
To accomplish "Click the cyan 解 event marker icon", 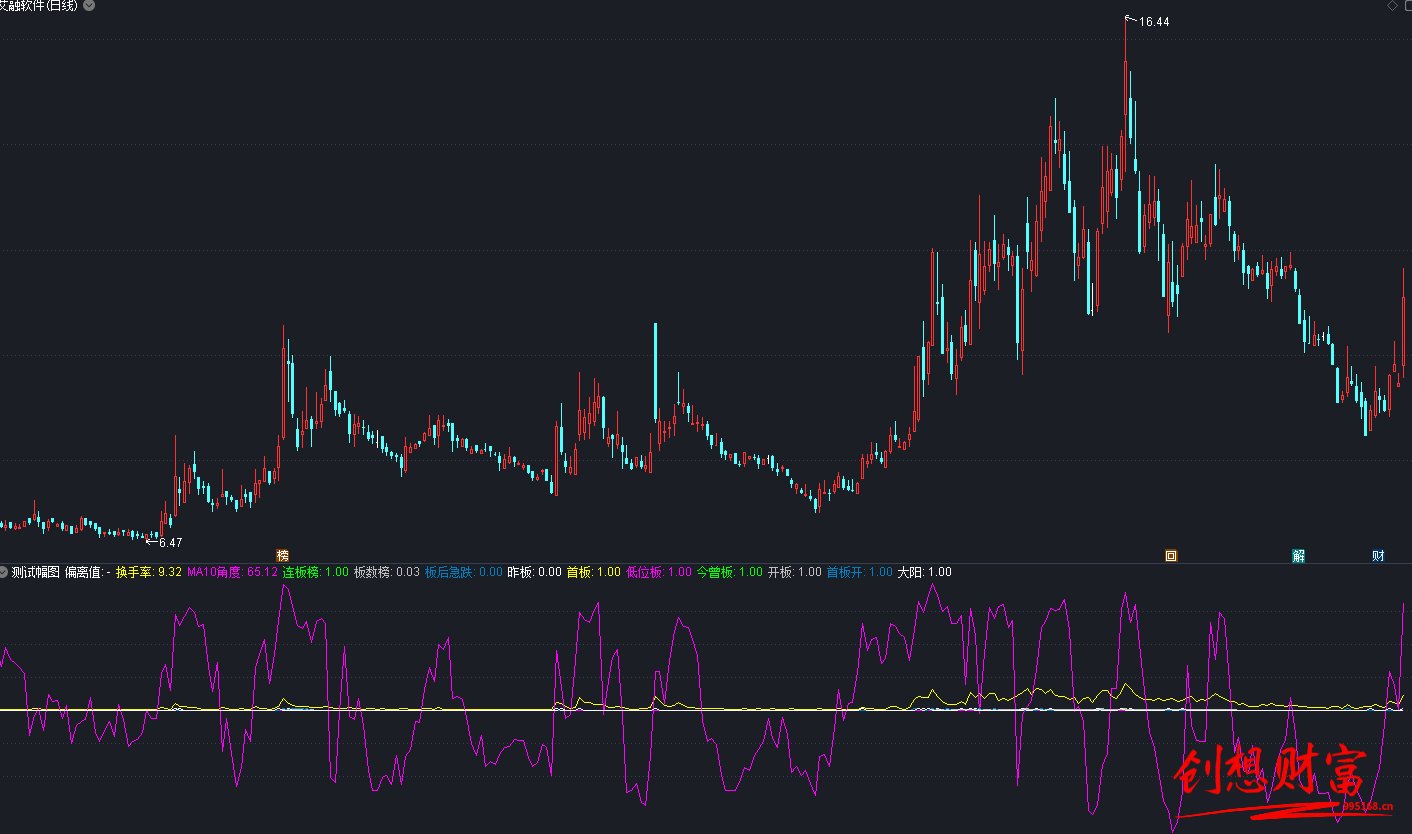I will [1298, 556].
